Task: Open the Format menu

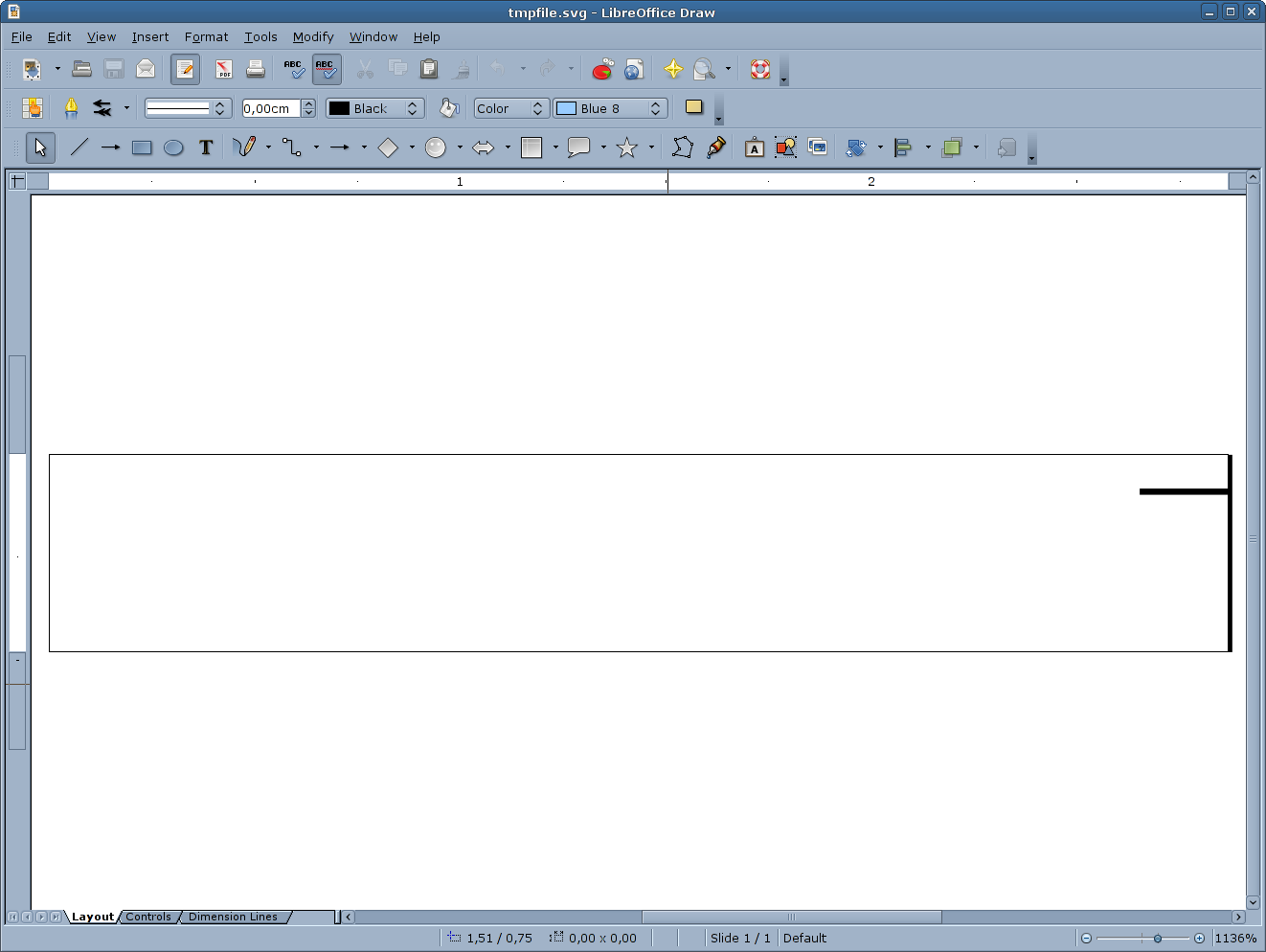Action: pyautogui.click(x=206, y=36)
